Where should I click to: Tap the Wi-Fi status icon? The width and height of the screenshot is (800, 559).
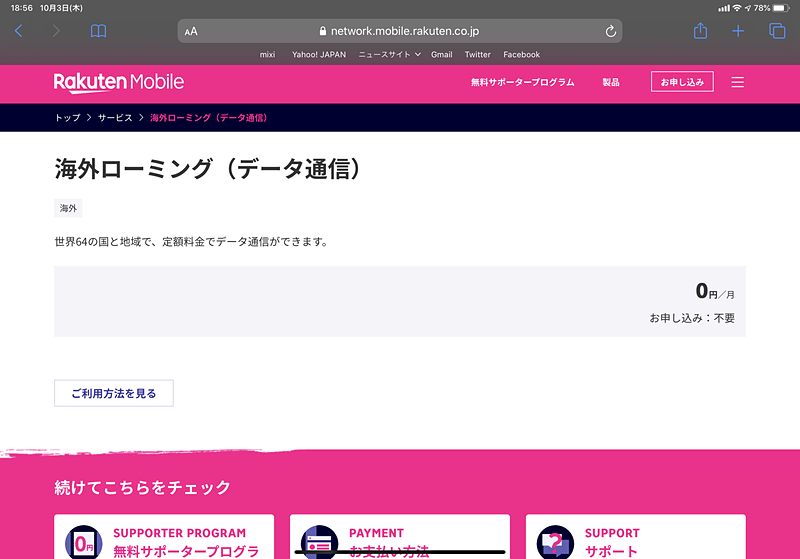click(737, 8)
